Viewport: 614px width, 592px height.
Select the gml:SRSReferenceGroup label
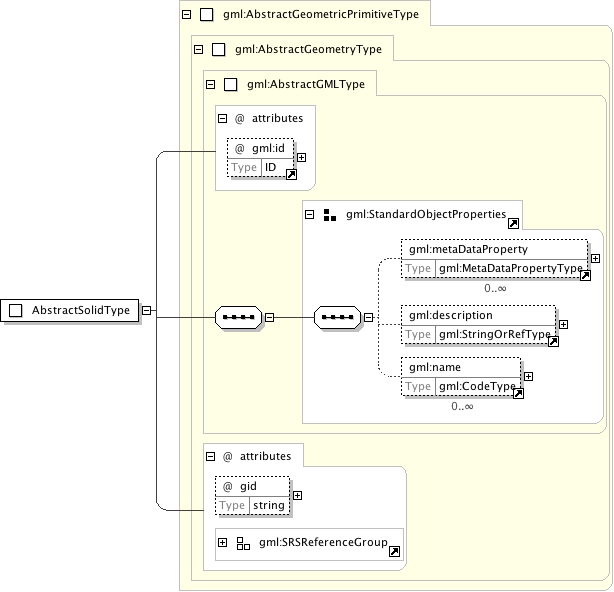pos(323,542)
